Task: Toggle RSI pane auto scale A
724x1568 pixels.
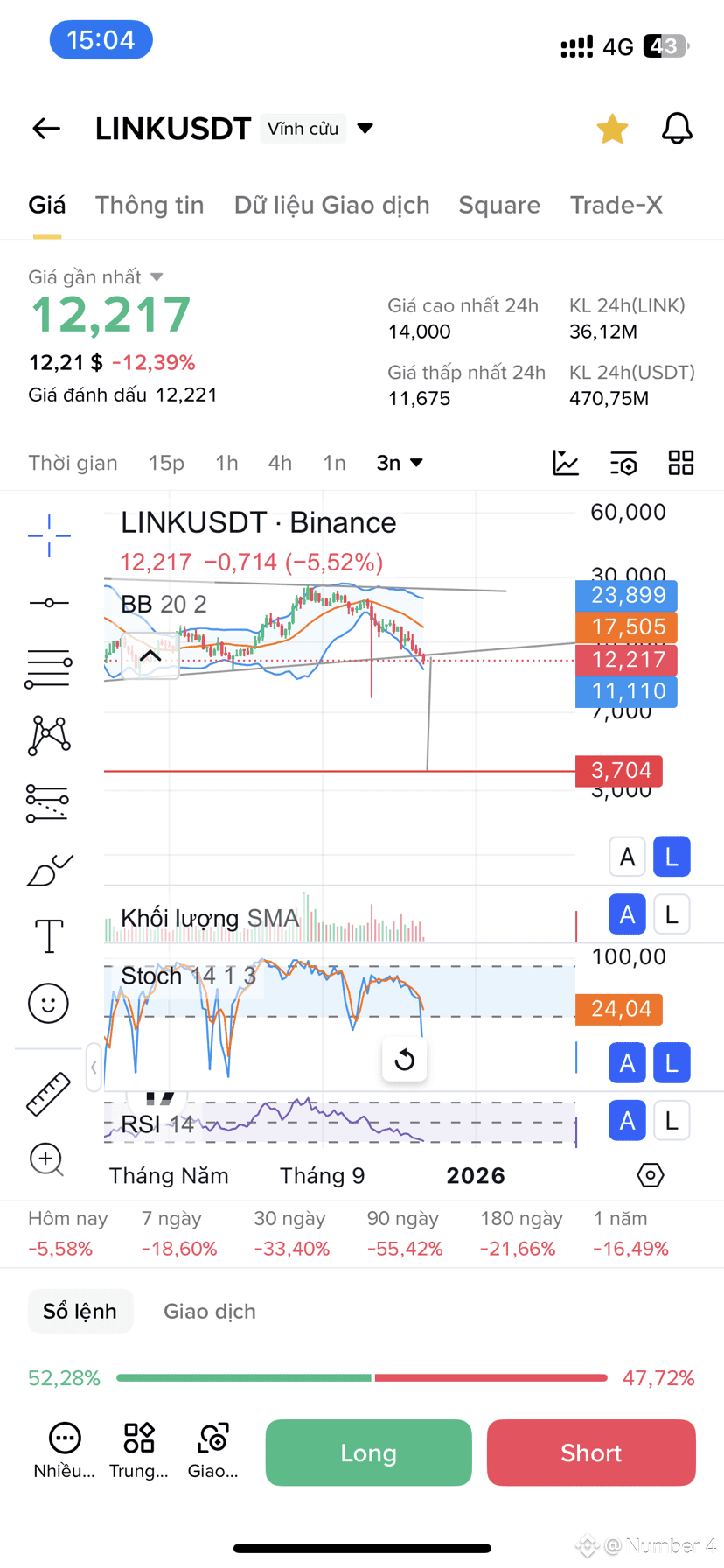Action: point(627,1121)
